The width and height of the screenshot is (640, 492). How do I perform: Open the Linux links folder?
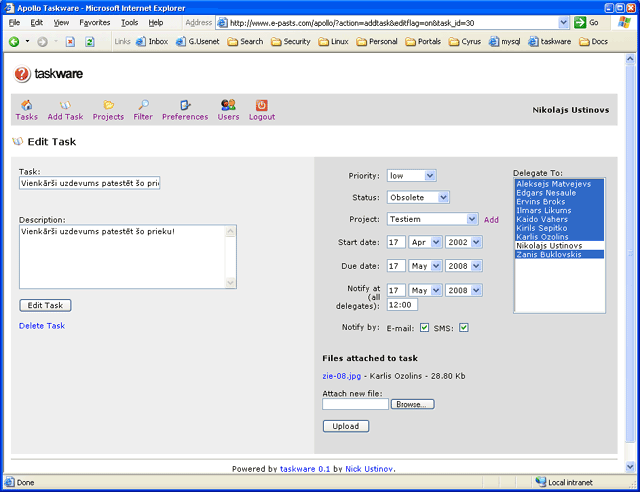pyautogui.click(x=333, y=42)
